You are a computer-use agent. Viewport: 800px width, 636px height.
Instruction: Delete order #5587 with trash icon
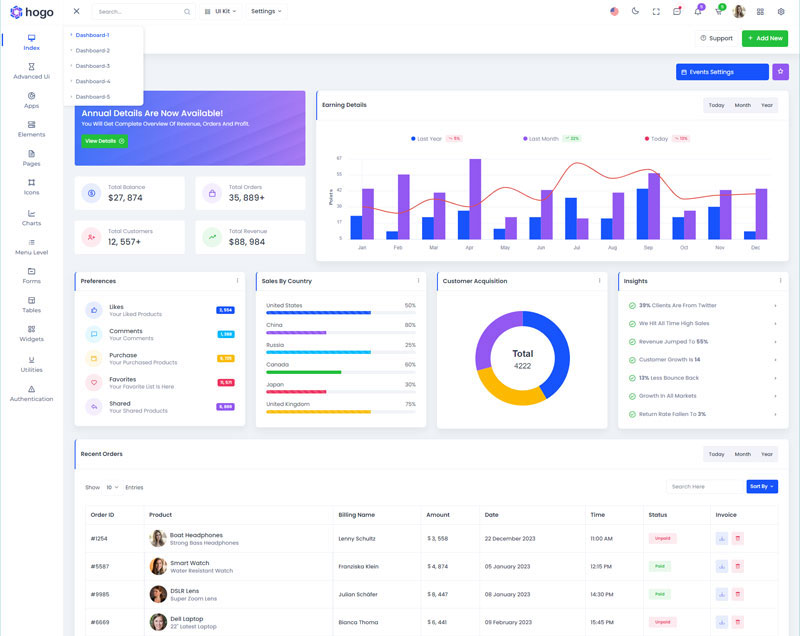coord(738,566)
